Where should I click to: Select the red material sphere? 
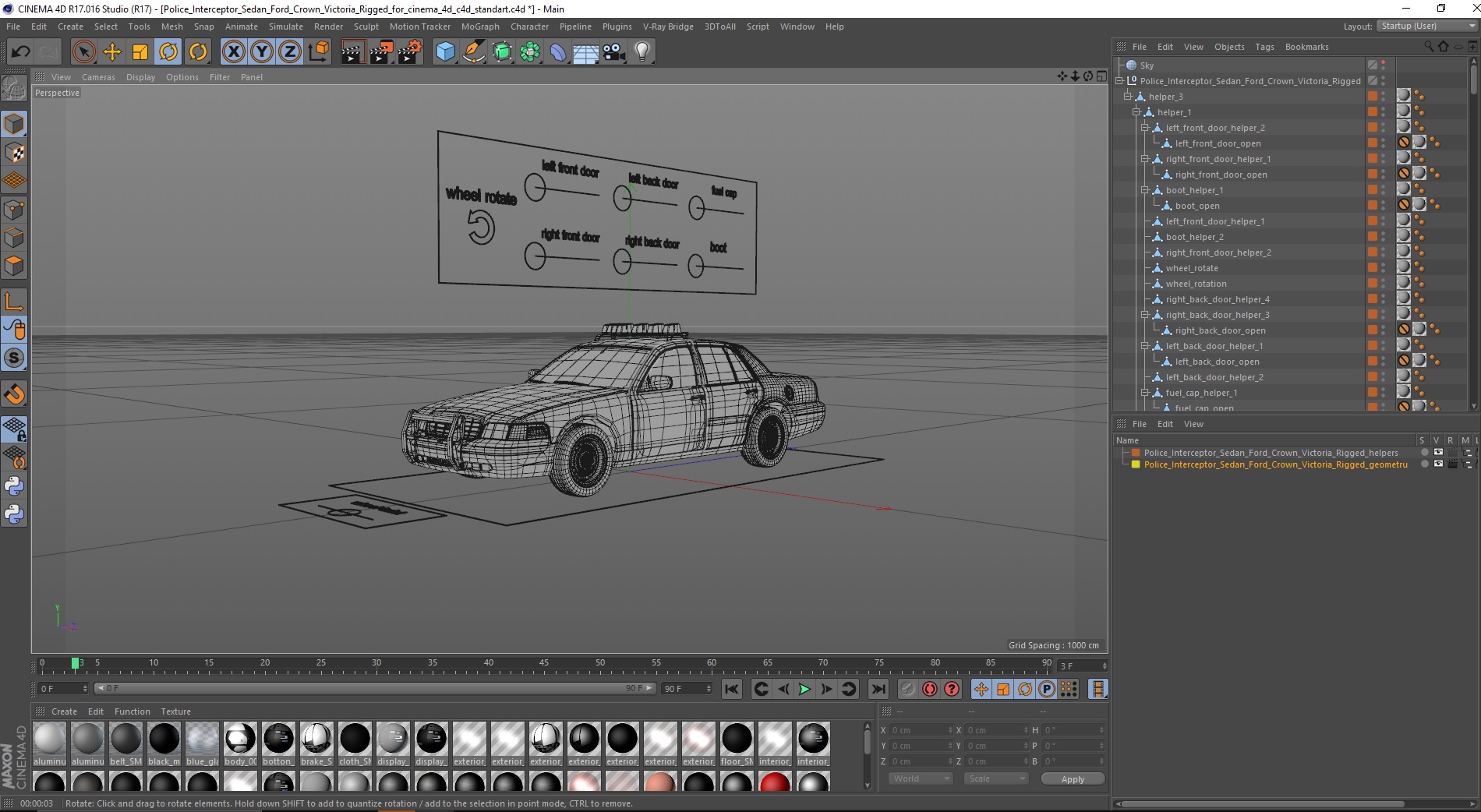(x=775, y=782)
